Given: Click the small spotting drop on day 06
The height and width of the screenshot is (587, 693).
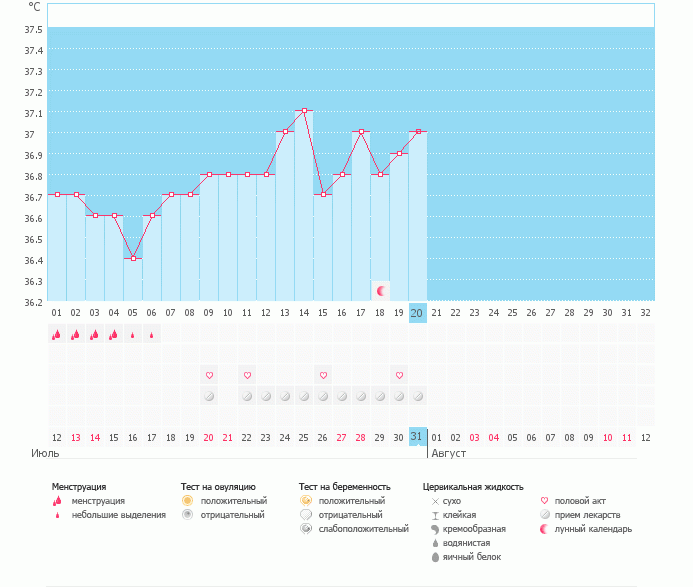Looking at the screenshot, I should coord(151,335).
